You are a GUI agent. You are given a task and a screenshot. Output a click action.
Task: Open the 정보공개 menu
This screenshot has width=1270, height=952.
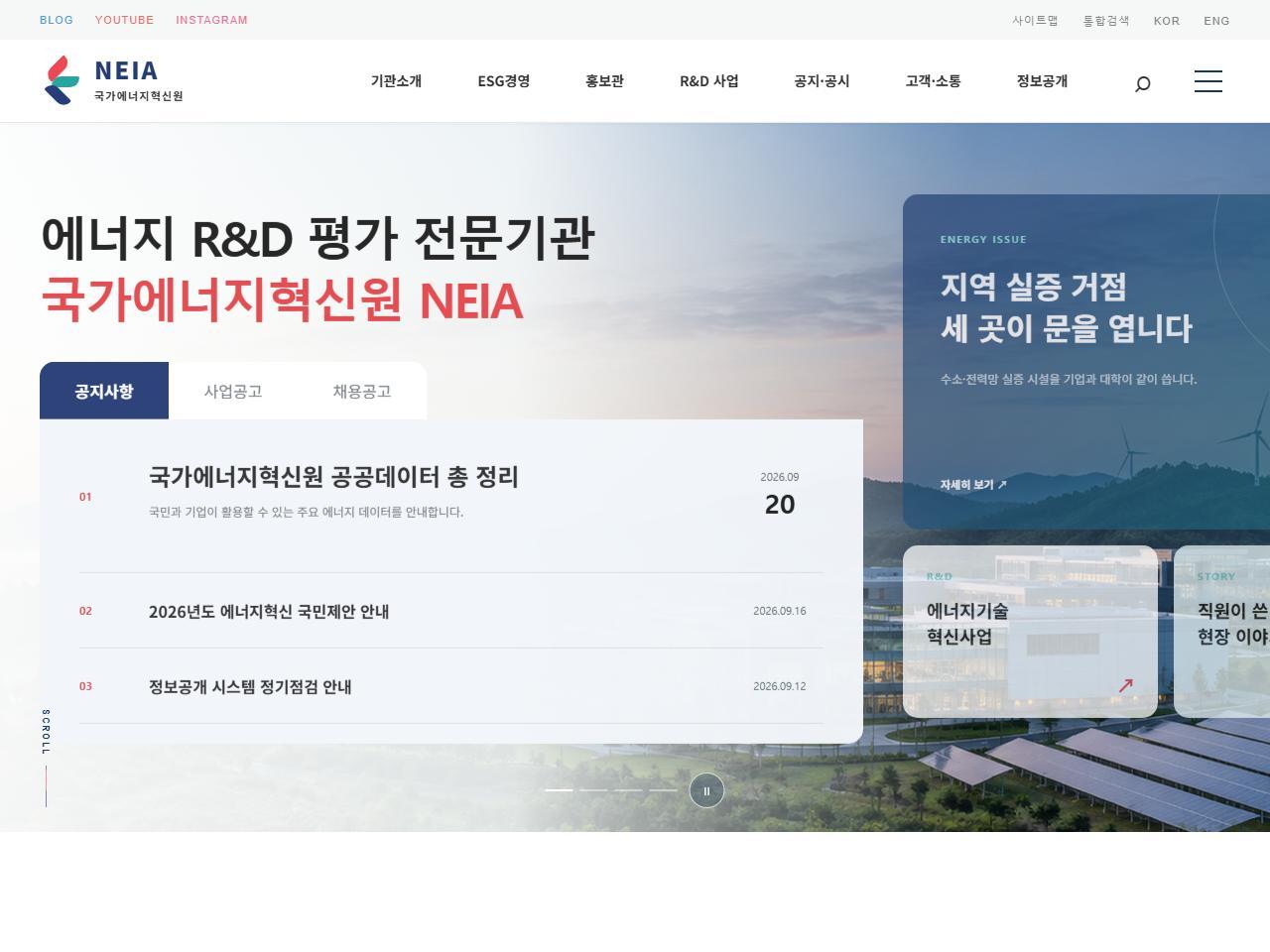coord(1042,81)
